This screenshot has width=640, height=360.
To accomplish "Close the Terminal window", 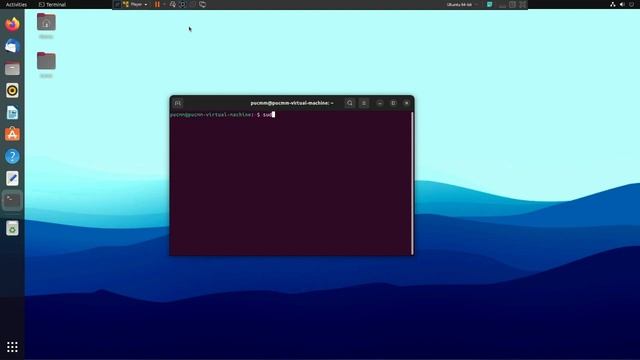I will coord(407,103).
